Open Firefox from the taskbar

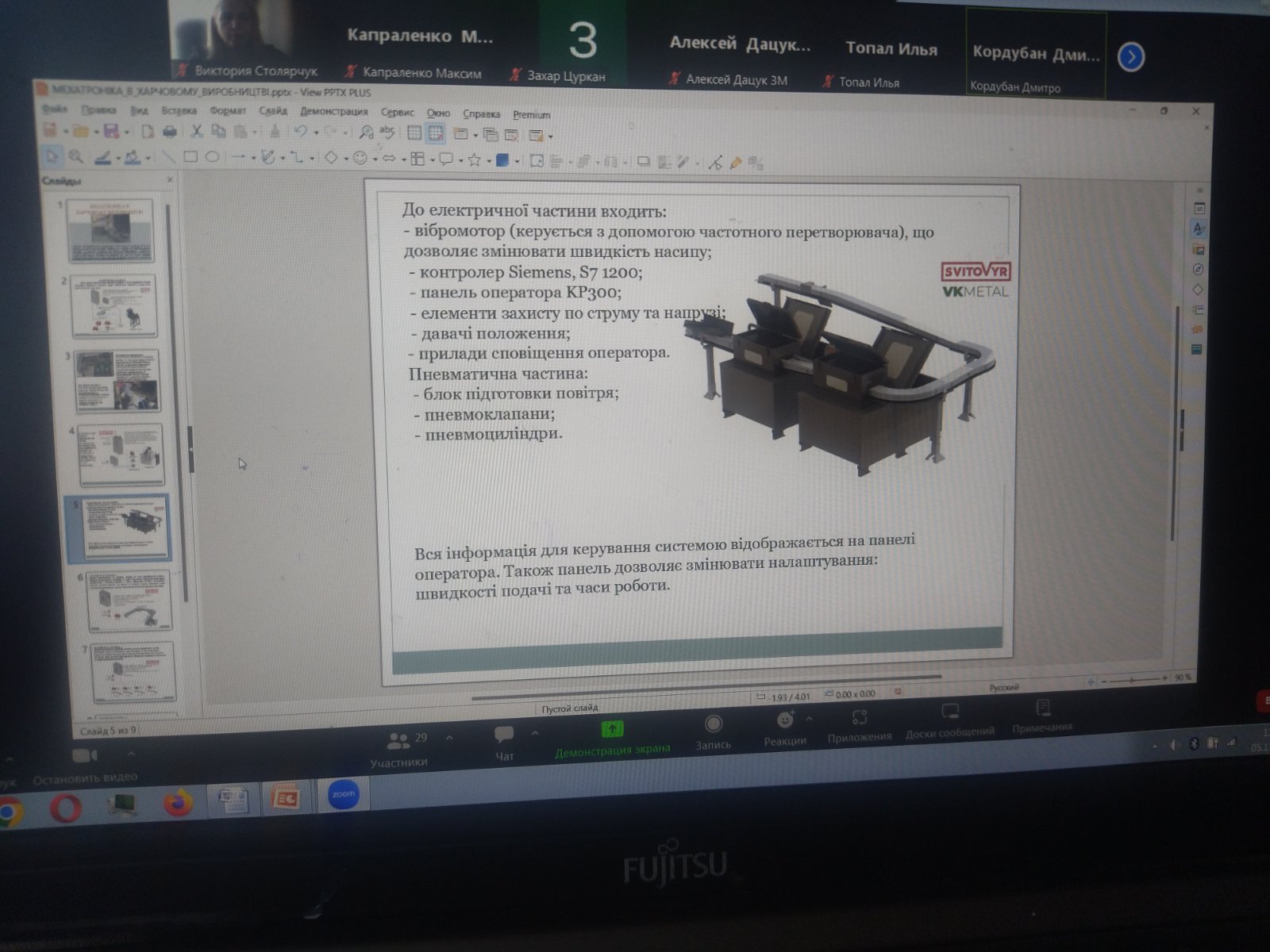tap(179, 804)
